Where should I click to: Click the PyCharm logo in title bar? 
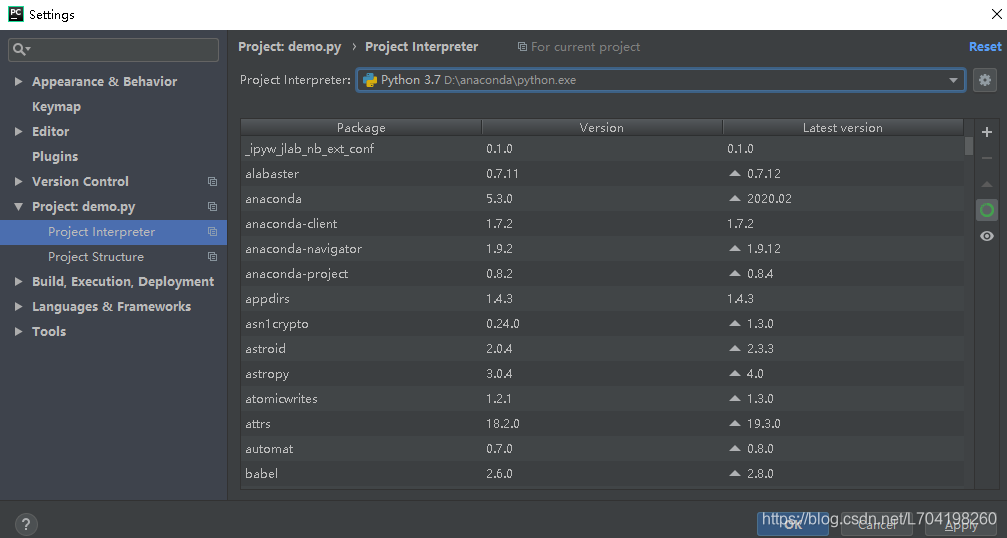coord(15,14)
